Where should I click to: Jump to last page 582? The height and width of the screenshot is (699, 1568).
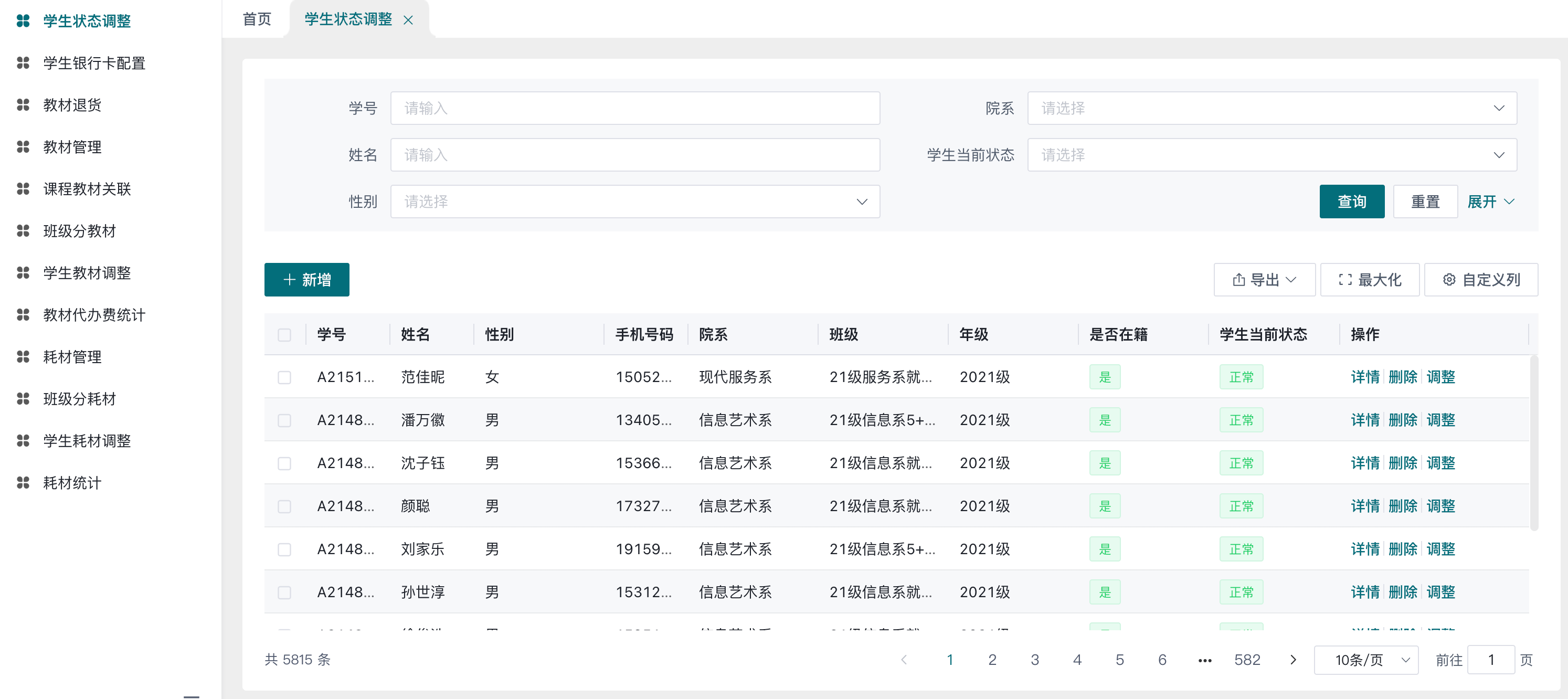tap(1247, 660)
